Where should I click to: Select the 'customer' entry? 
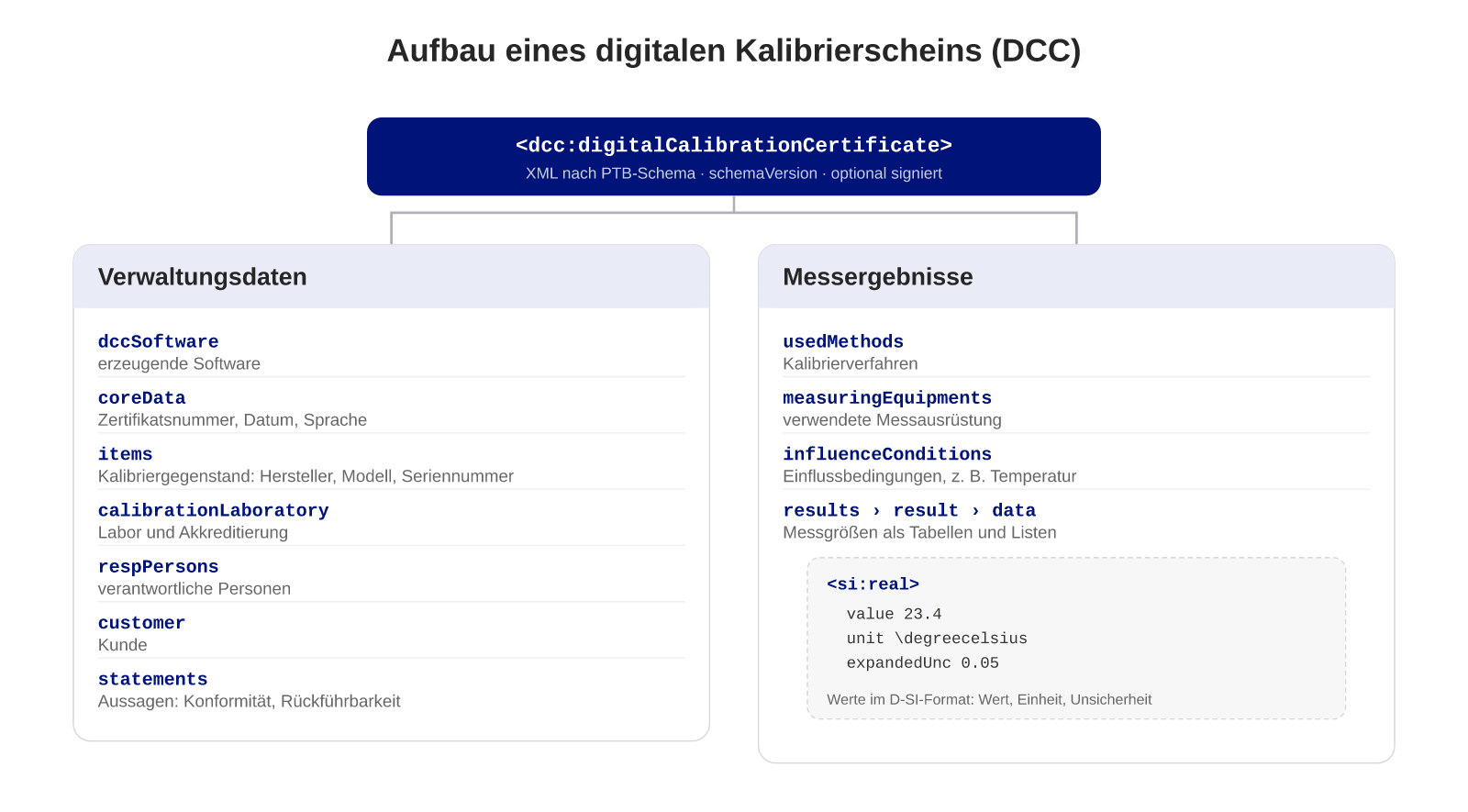point(142,622)
